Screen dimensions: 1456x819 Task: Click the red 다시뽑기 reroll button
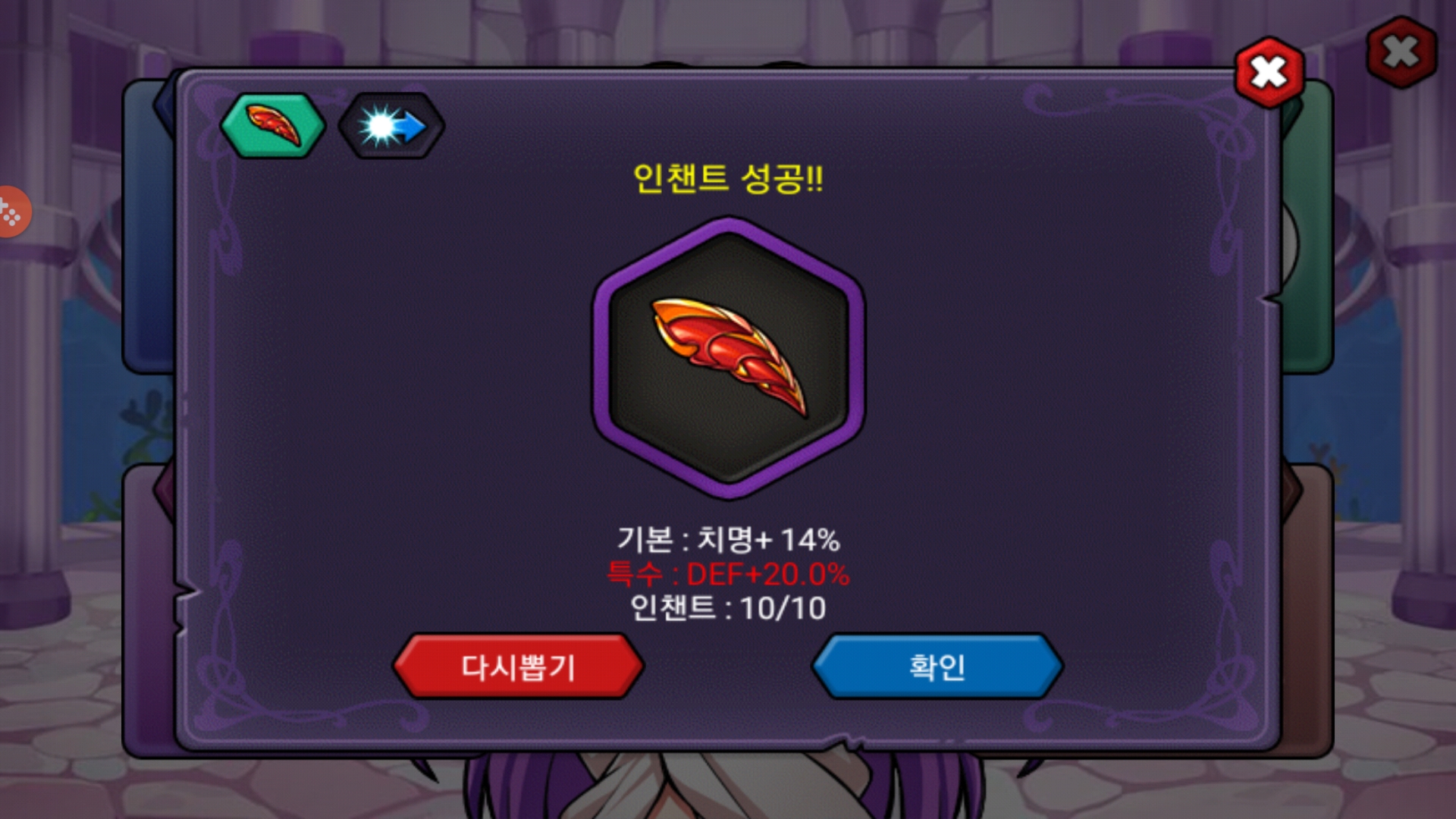click(x=519, y=667)
